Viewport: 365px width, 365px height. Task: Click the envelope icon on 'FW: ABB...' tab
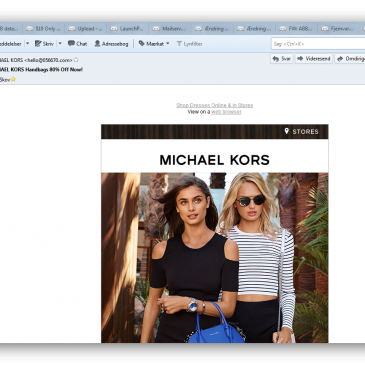[x=283, y=29]
